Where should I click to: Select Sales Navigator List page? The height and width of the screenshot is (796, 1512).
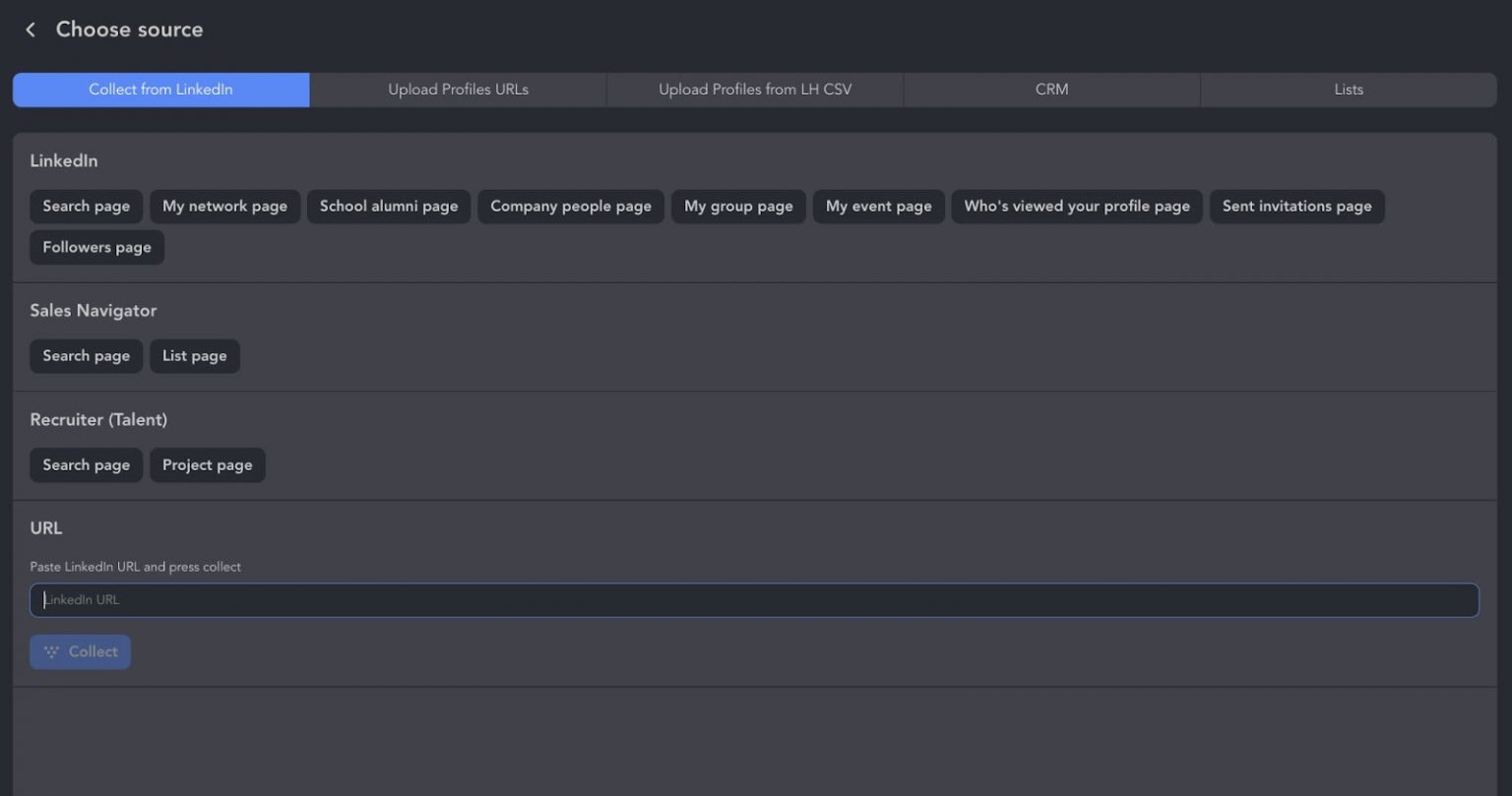[194, 356]
